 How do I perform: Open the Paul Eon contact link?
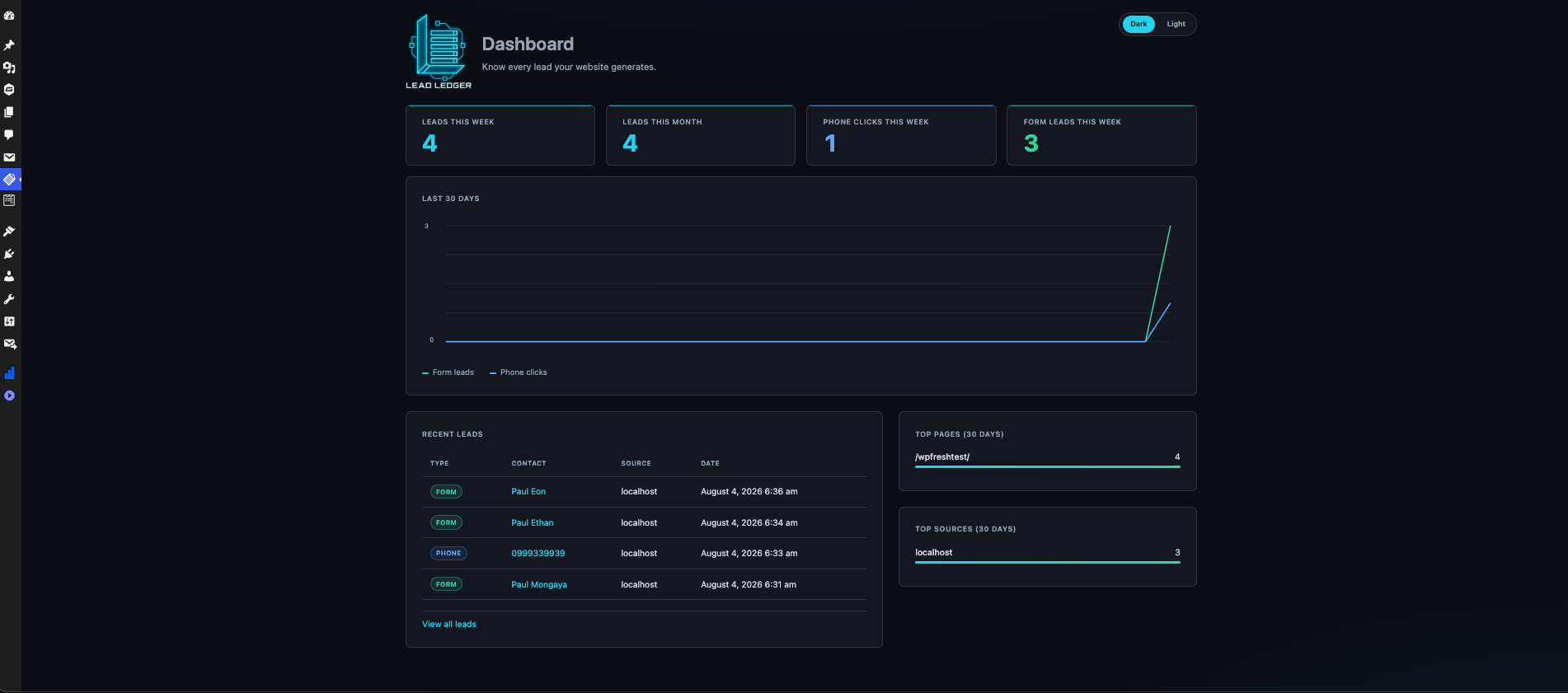[x=528, y=492]
